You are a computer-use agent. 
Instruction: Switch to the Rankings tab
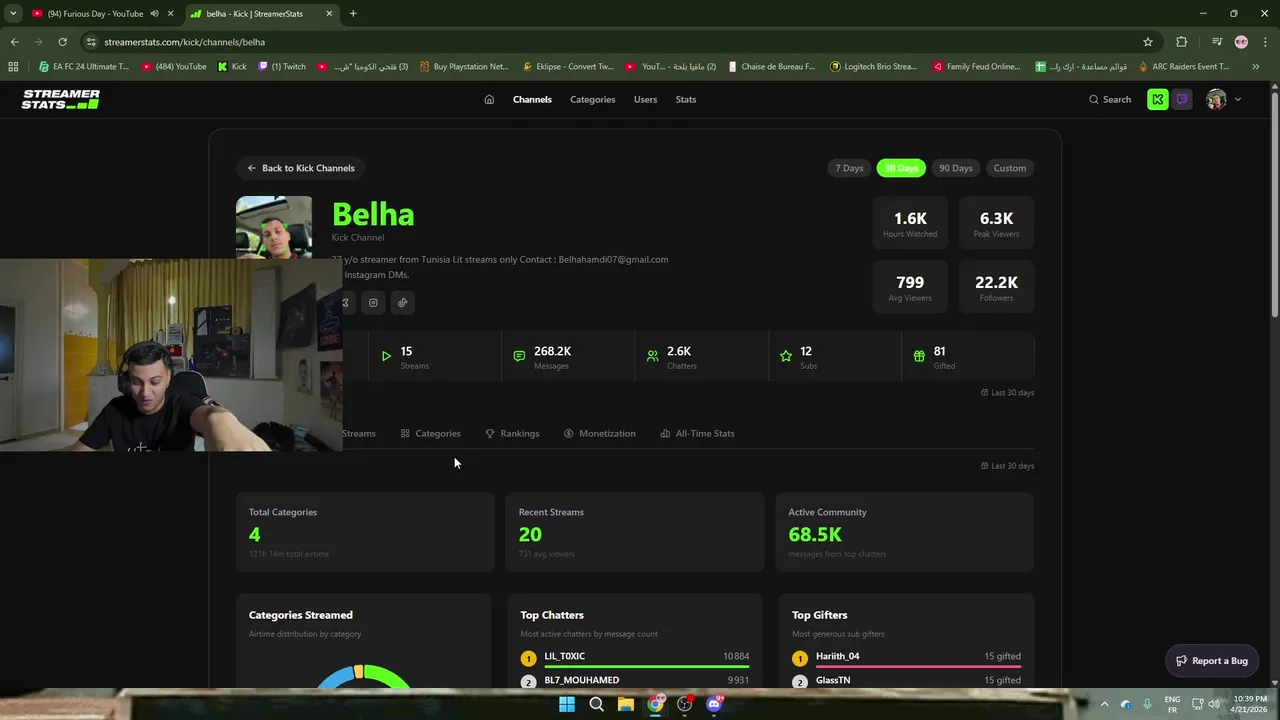tap(512, 433)
